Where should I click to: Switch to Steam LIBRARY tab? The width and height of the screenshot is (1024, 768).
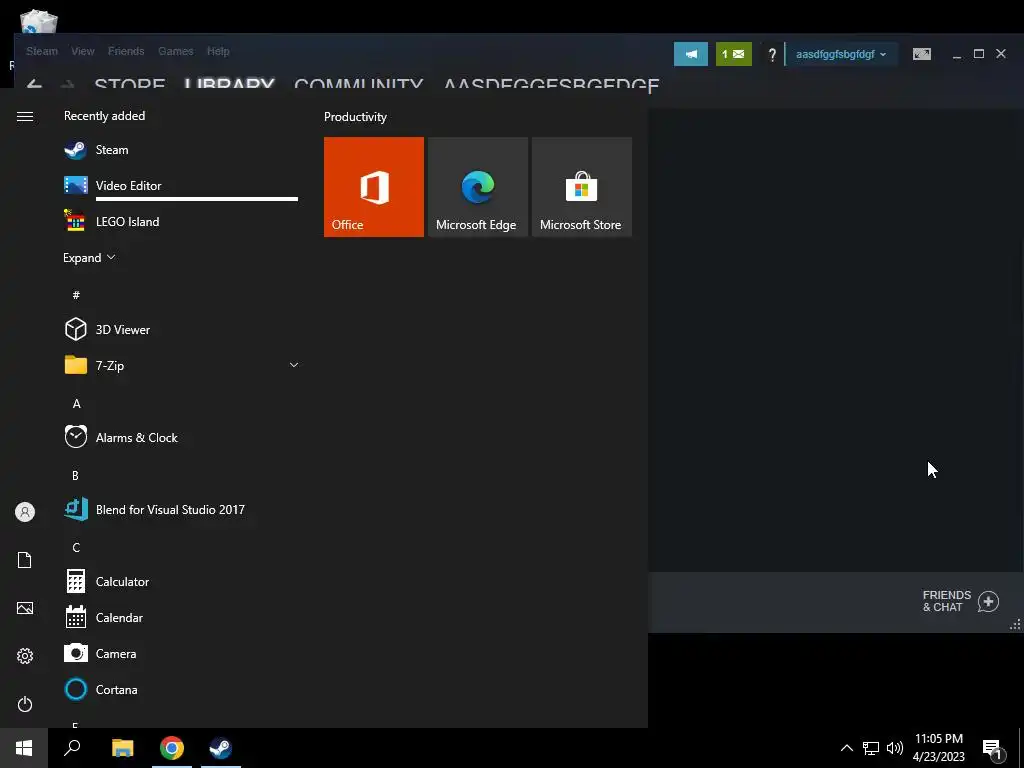tap(229, 84)
